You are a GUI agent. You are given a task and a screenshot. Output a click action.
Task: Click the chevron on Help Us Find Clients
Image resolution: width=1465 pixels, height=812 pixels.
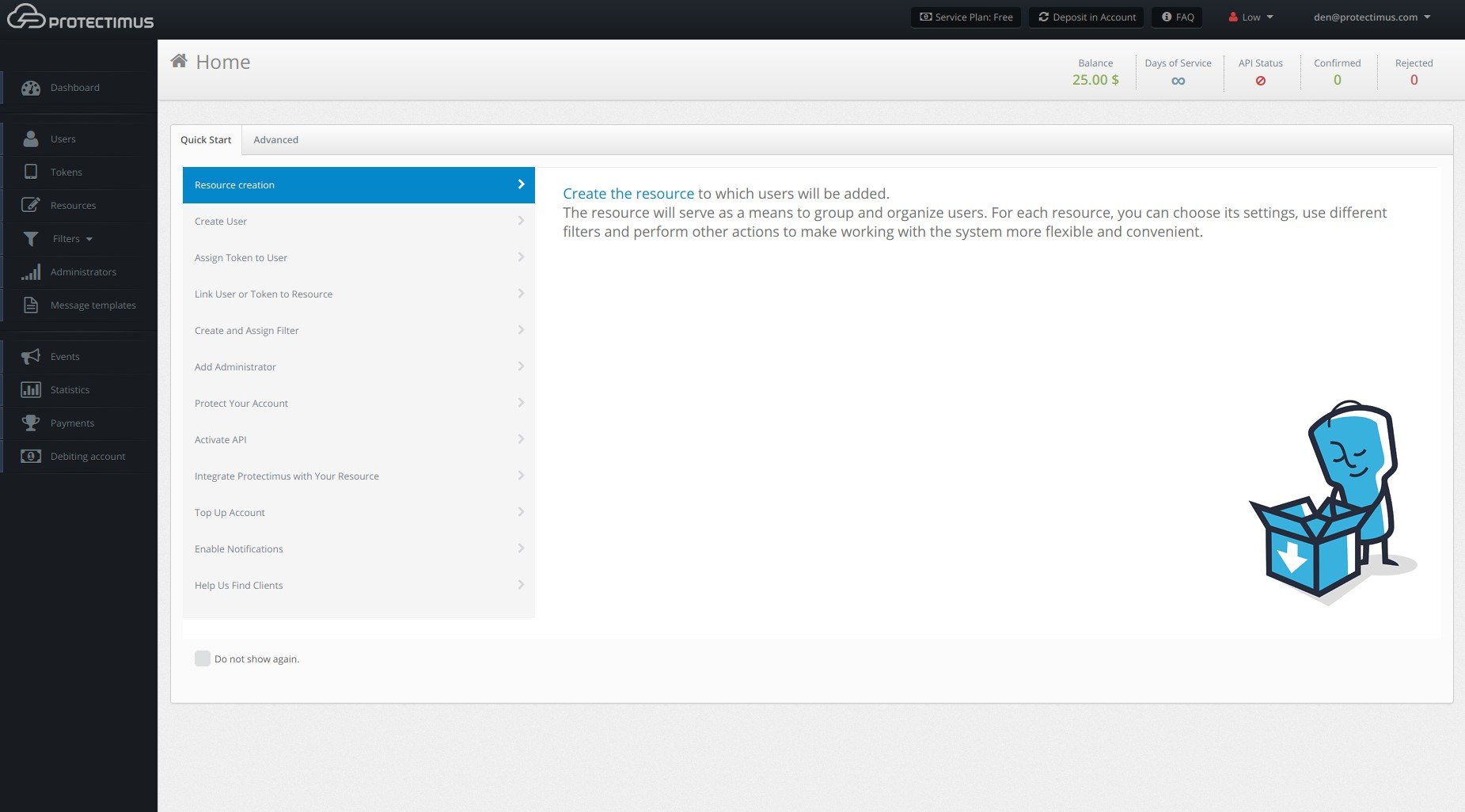coord(521,585)
